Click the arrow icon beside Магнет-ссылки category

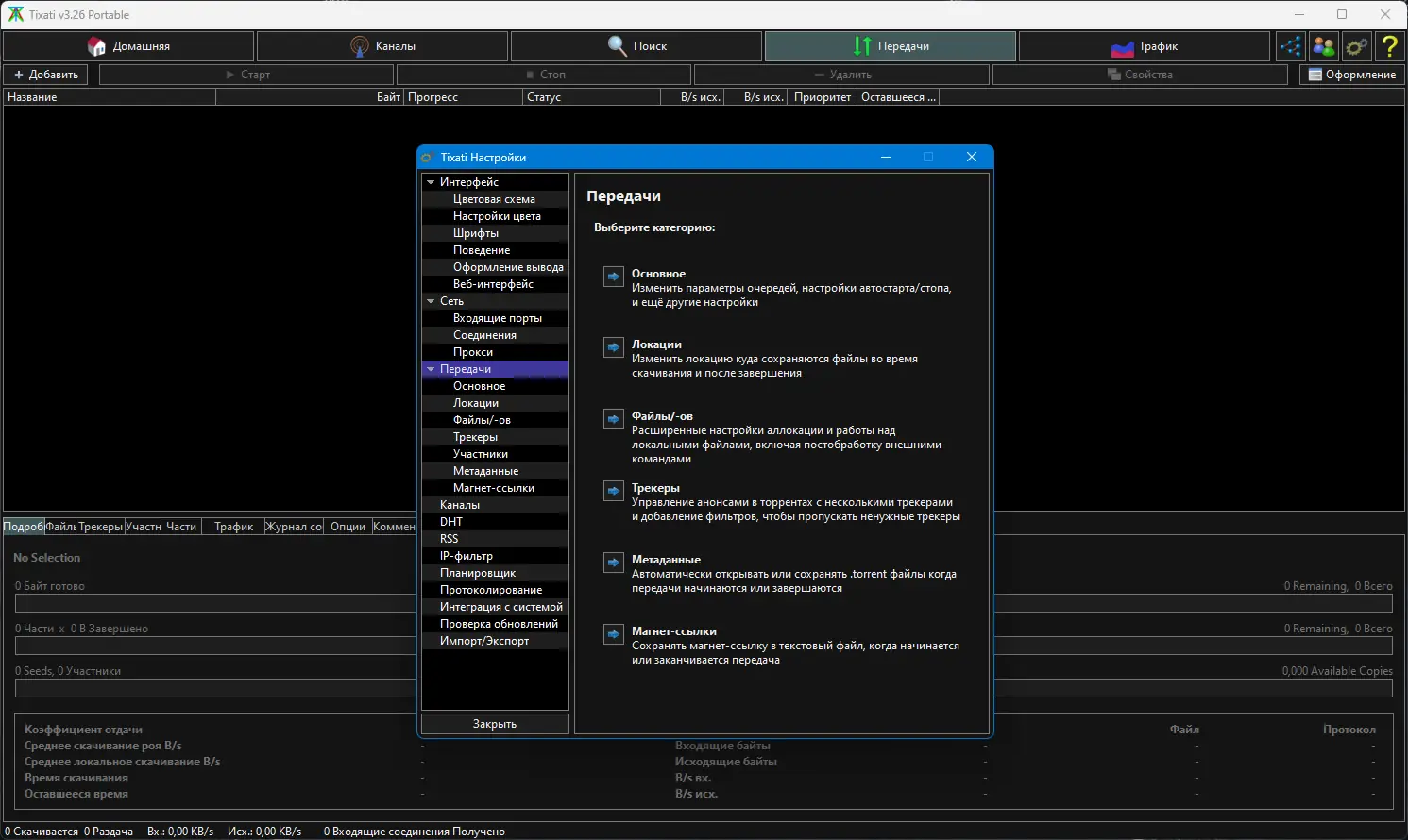coord(614,634)
